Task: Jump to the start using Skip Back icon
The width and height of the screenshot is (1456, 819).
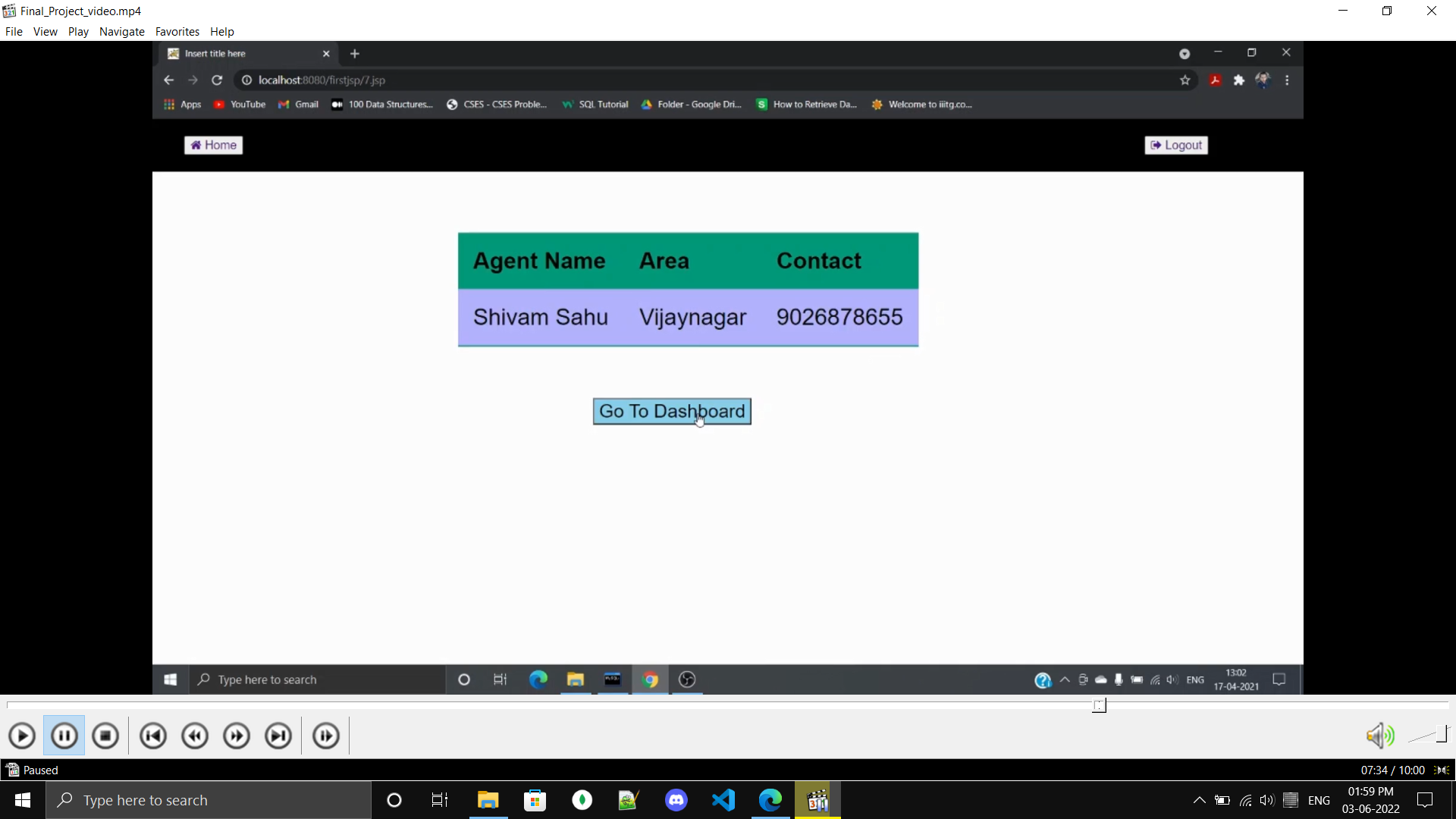Action: [x=153, y=736]
